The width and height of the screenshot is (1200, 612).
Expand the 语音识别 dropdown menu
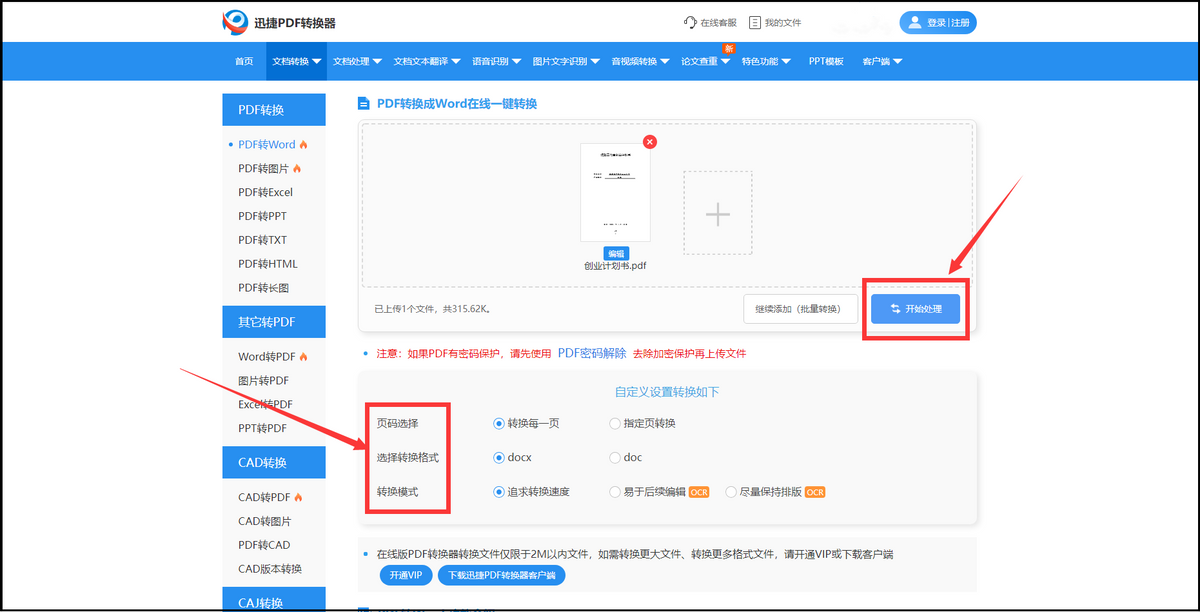496,61
